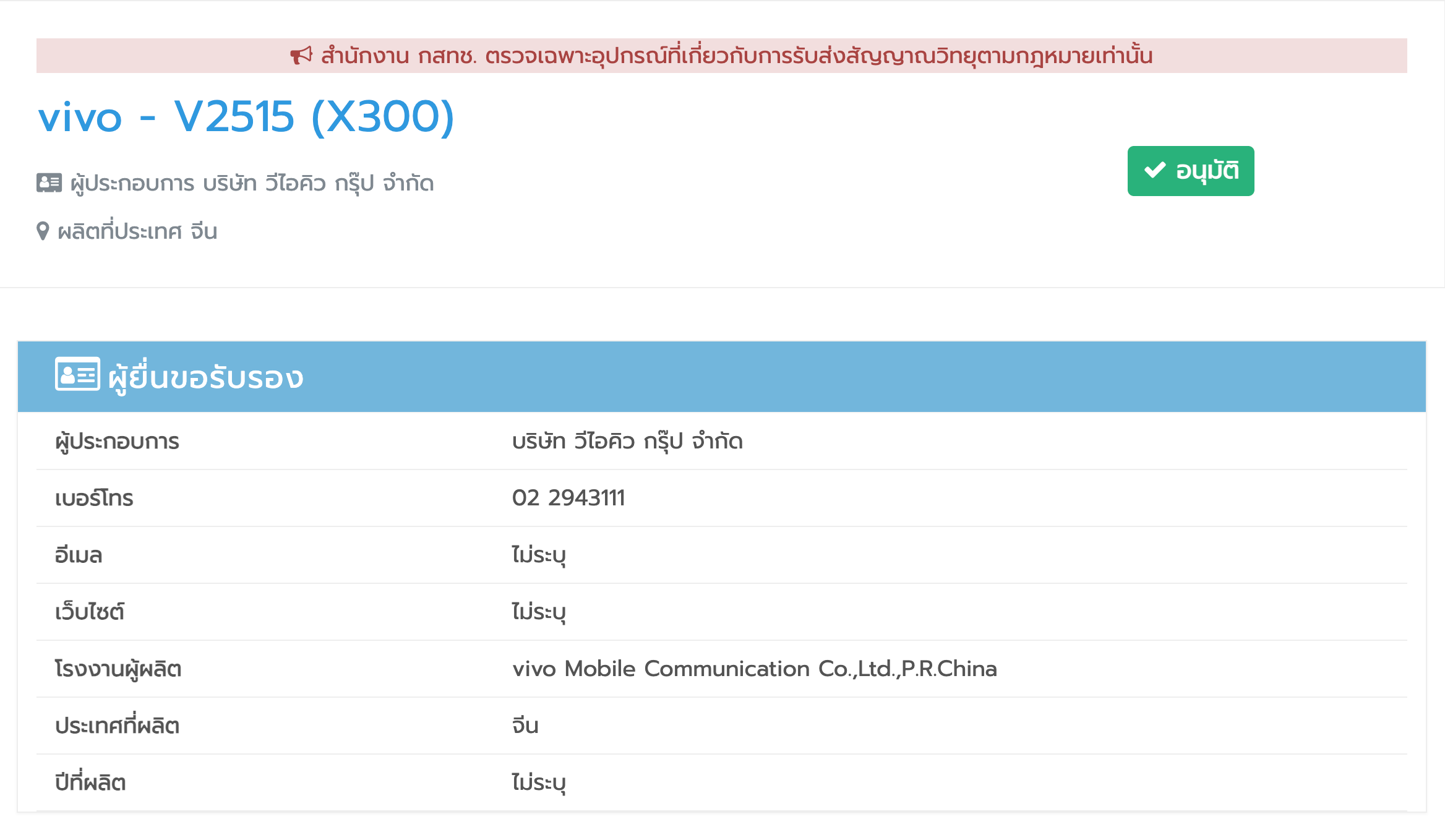Viewport: 1445px width, 840px height.
Task: Click the checkmark icon in the approved badge
Action: click(1154, 170)
